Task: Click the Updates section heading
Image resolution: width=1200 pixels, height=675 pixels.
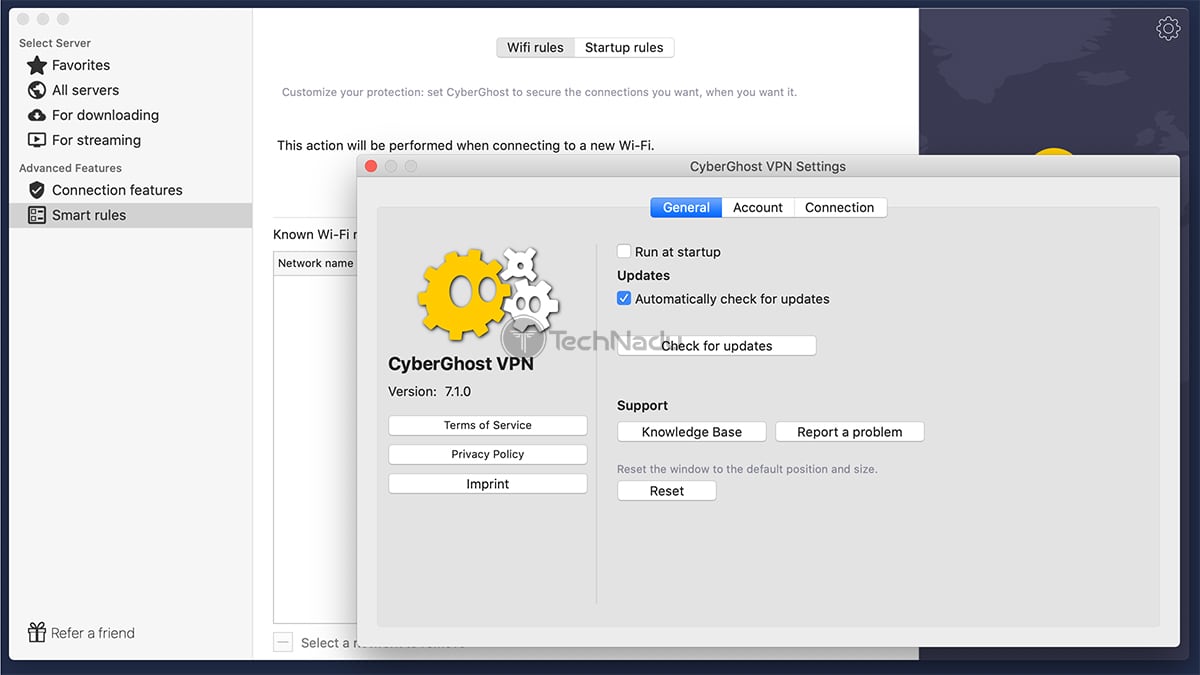Action: 643,275
